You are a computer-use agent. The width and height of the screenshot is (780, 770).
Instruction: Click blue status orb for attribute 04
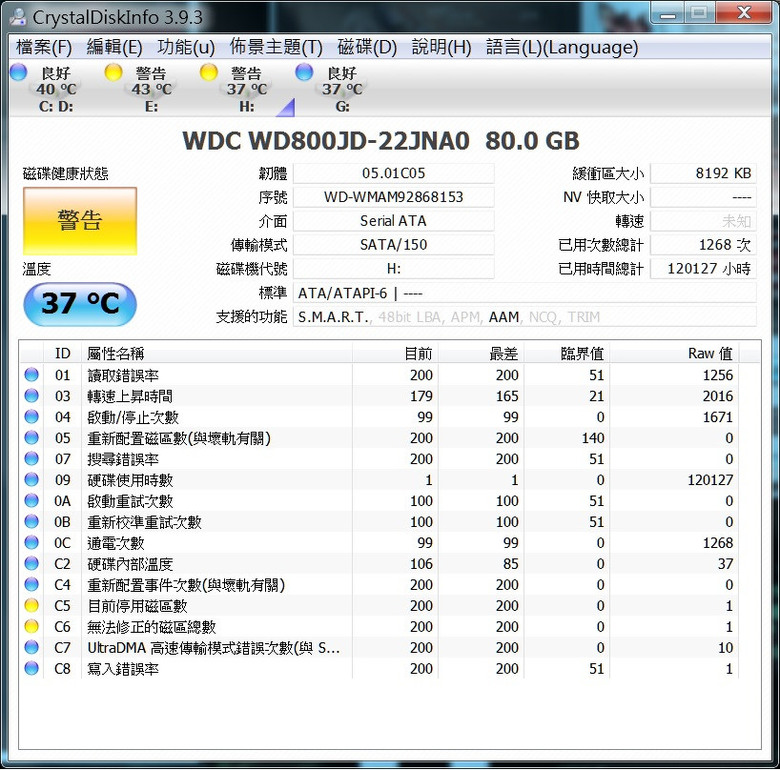pos(31,416)
